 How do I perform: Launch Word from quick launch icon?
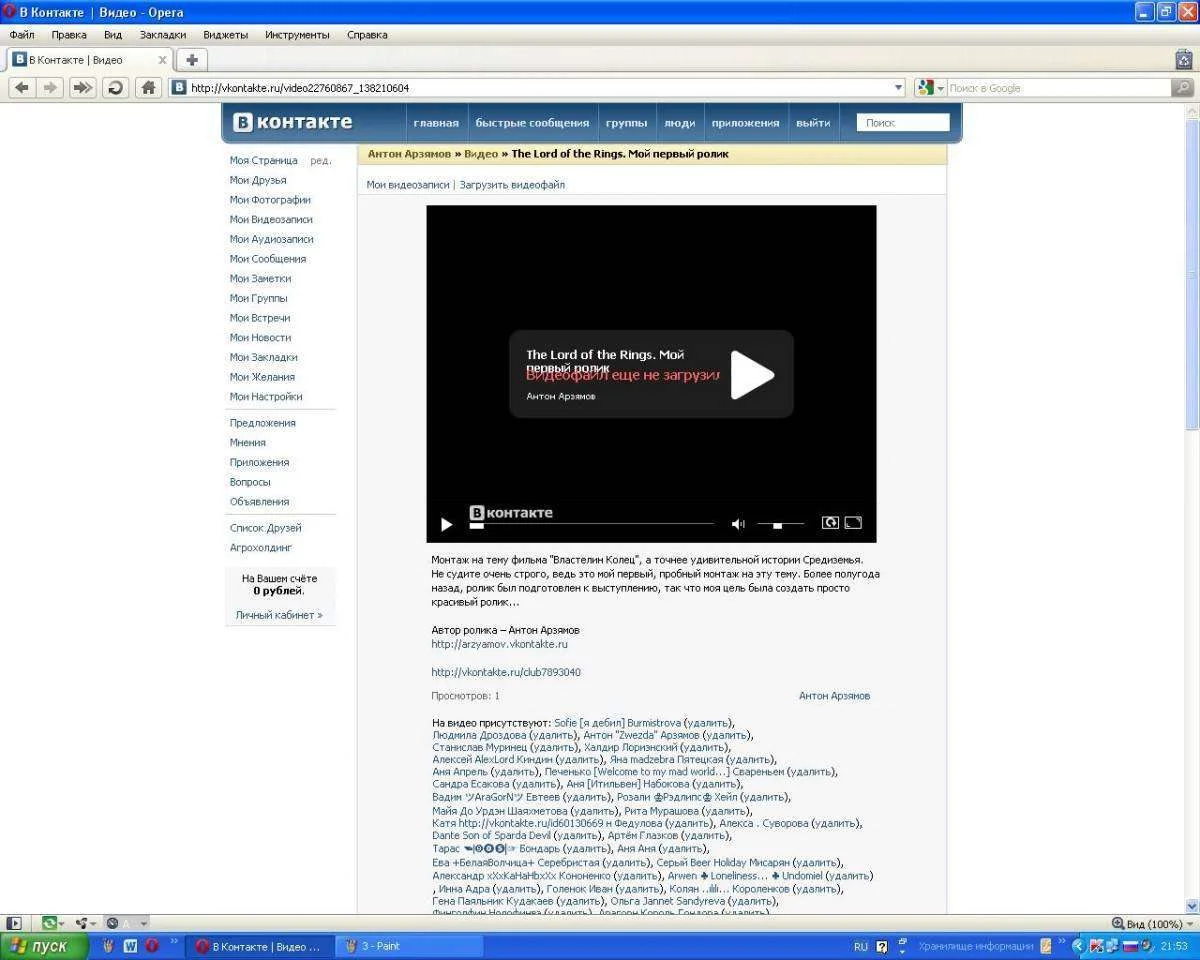pos(130,946)
